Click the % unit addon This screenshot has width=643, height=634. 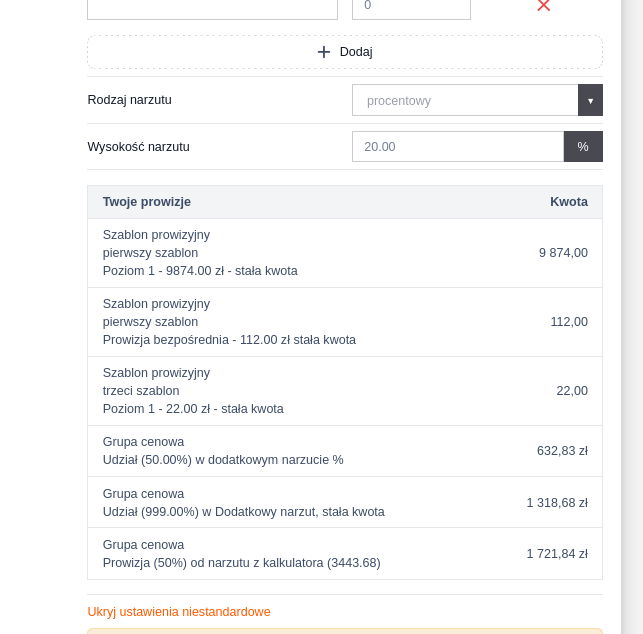[583, 146]
